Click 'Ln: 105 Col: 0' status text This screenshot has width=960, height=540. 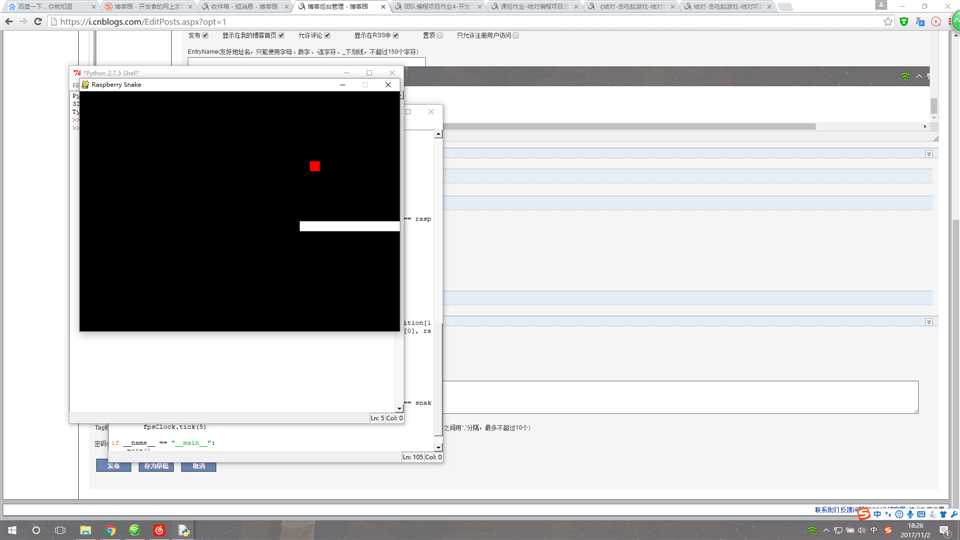(422, 457)
